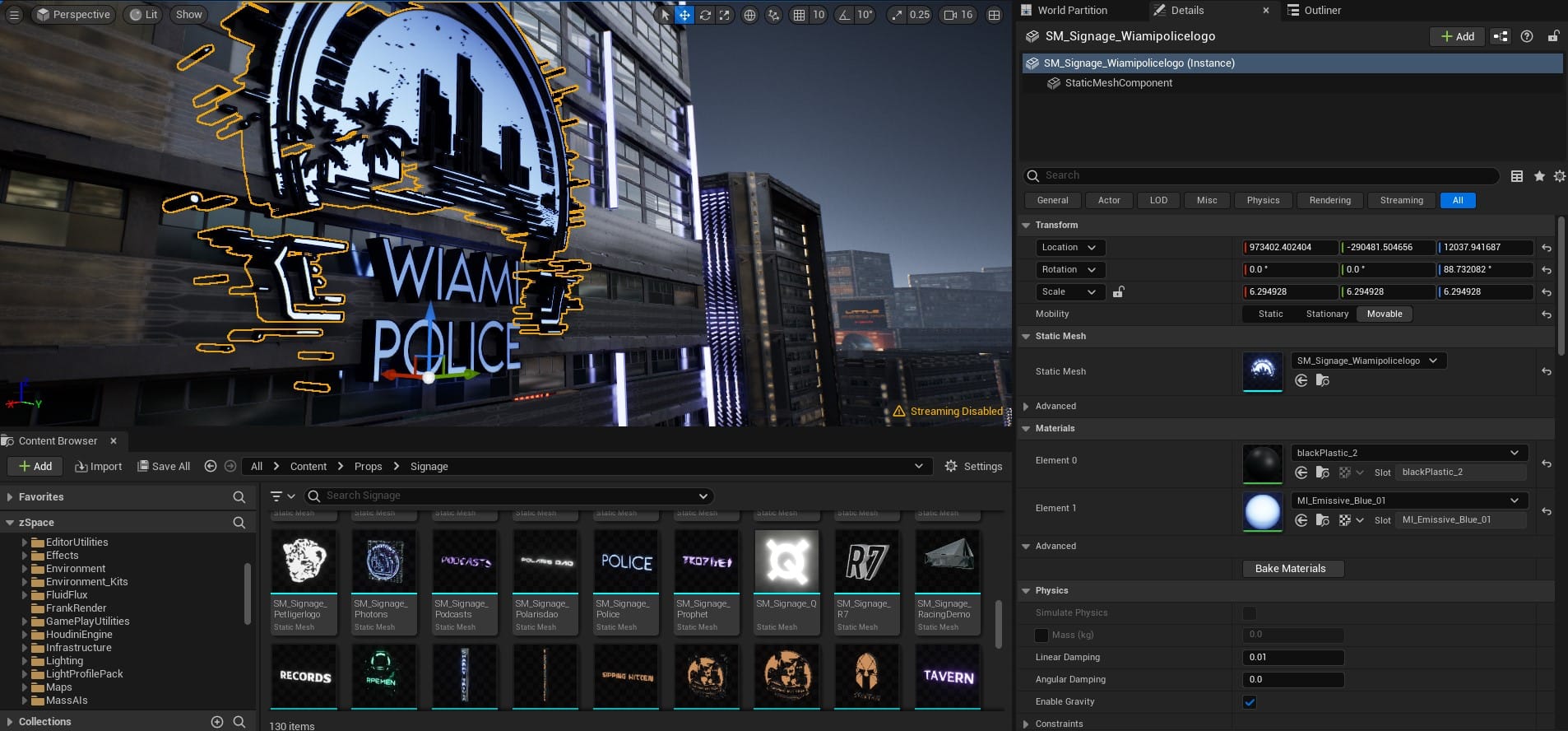
Task: Select the rotate tool in viewport toolbar
Action: pyautogui.click(x=705, y=15)
